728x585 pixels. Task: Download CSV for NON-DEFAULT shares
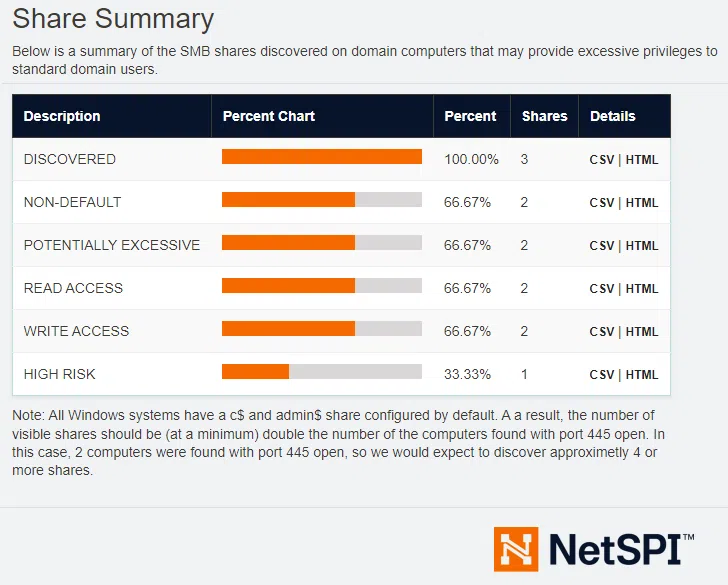(x=601, y=203)
